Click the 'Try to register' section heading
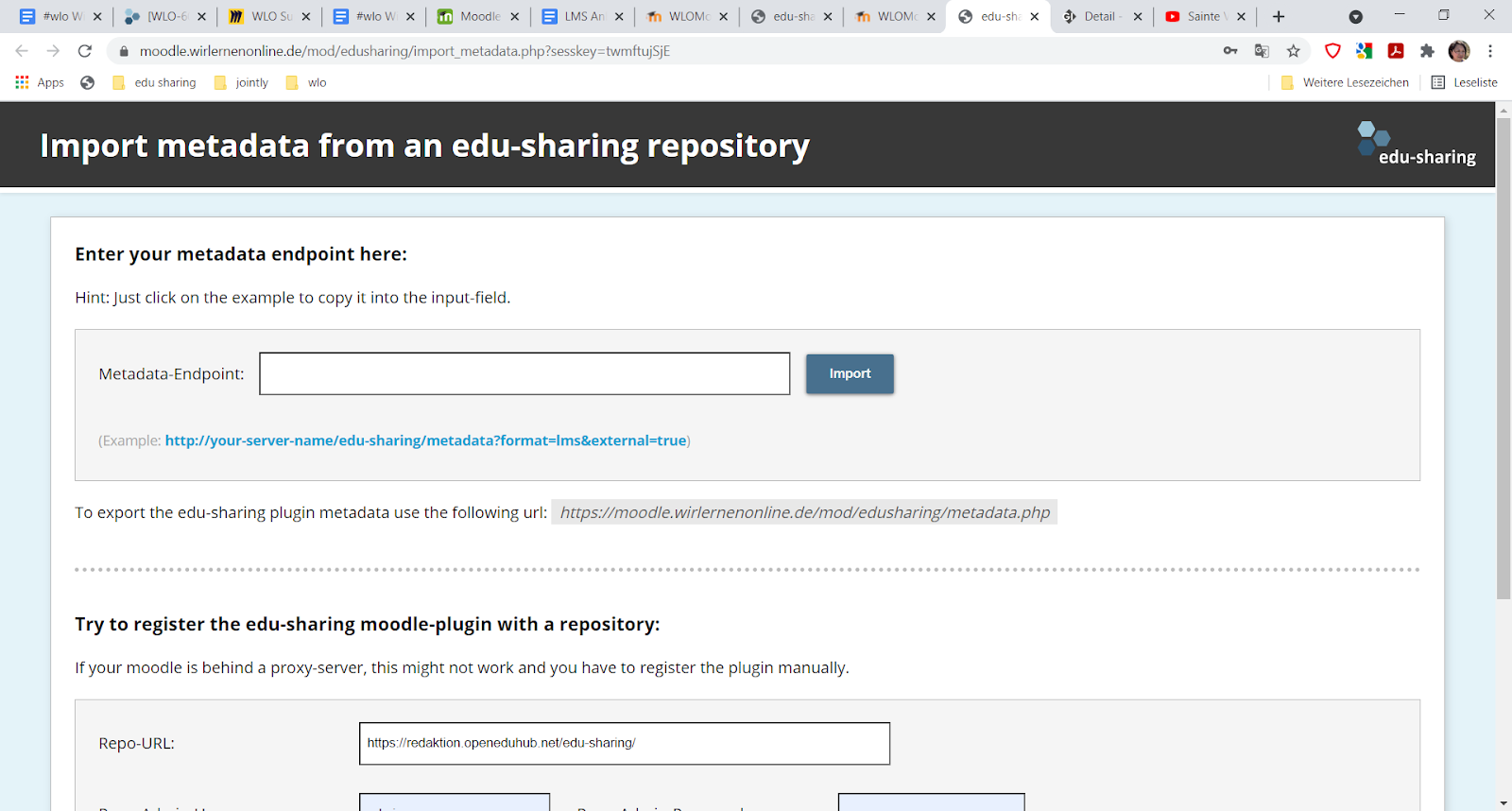Screen dimensions: 1512x811 [368, 624]
